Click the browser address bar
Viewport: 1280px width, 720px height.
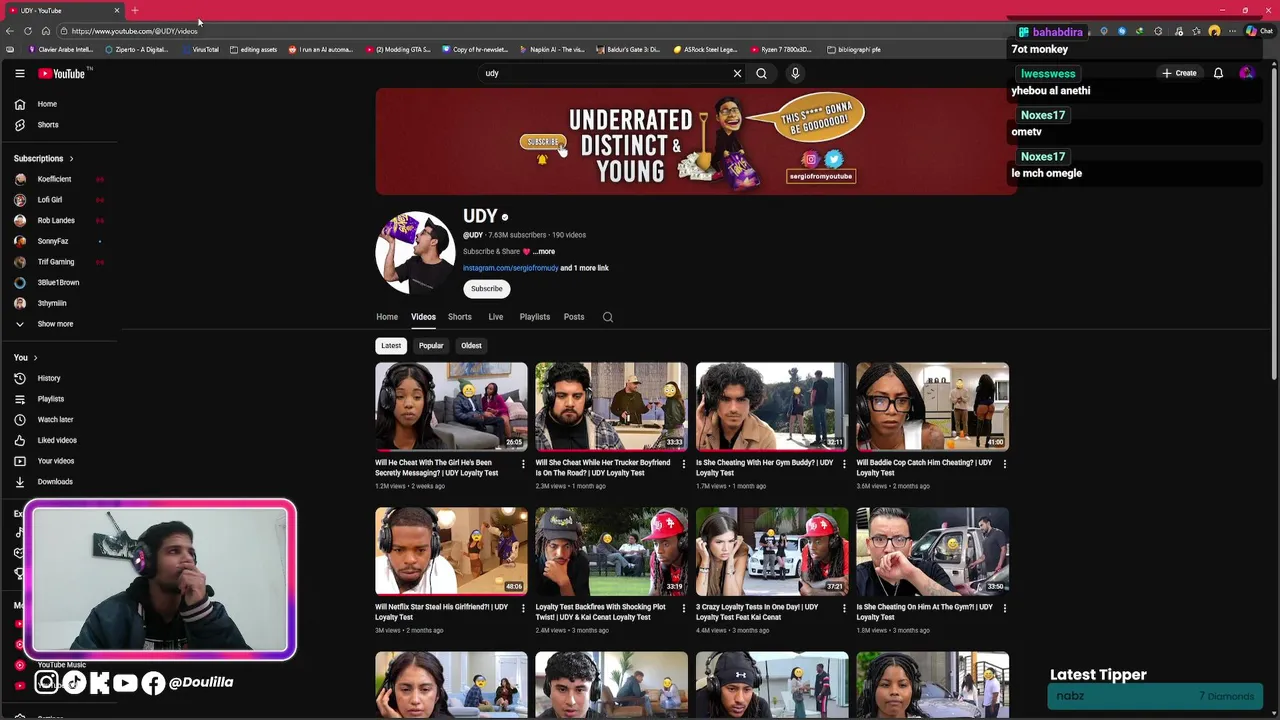coord(530,31)
